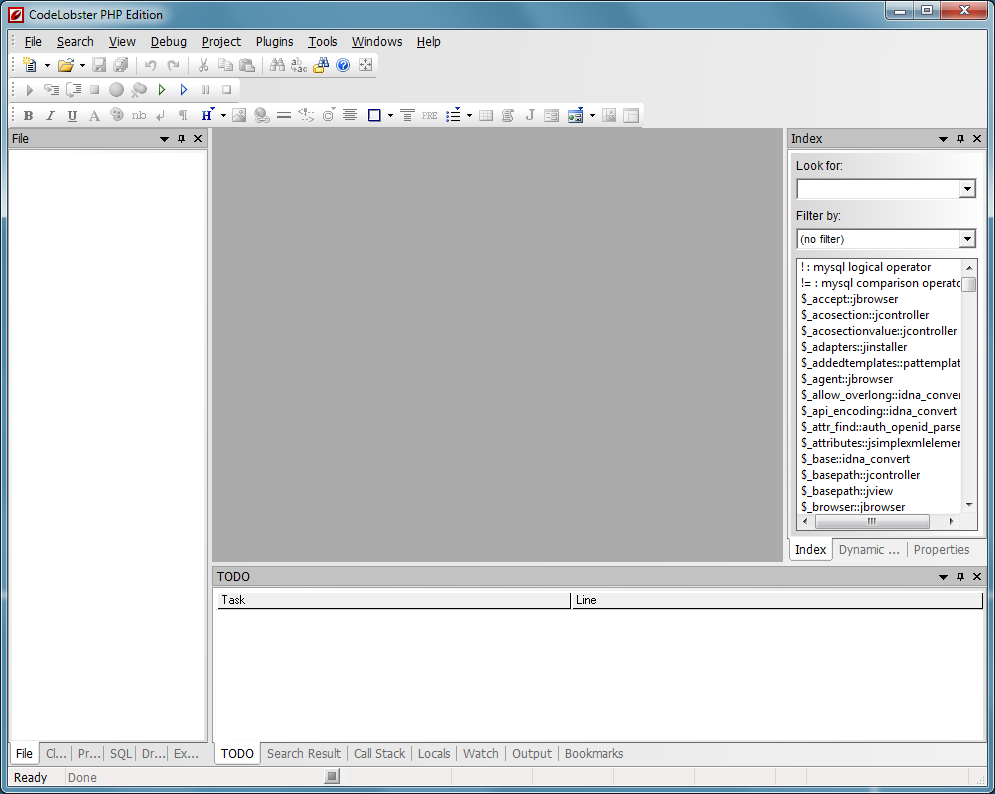Open the Index panel menu arrow
The image size is (995, 794).
[x=943, y=139]
